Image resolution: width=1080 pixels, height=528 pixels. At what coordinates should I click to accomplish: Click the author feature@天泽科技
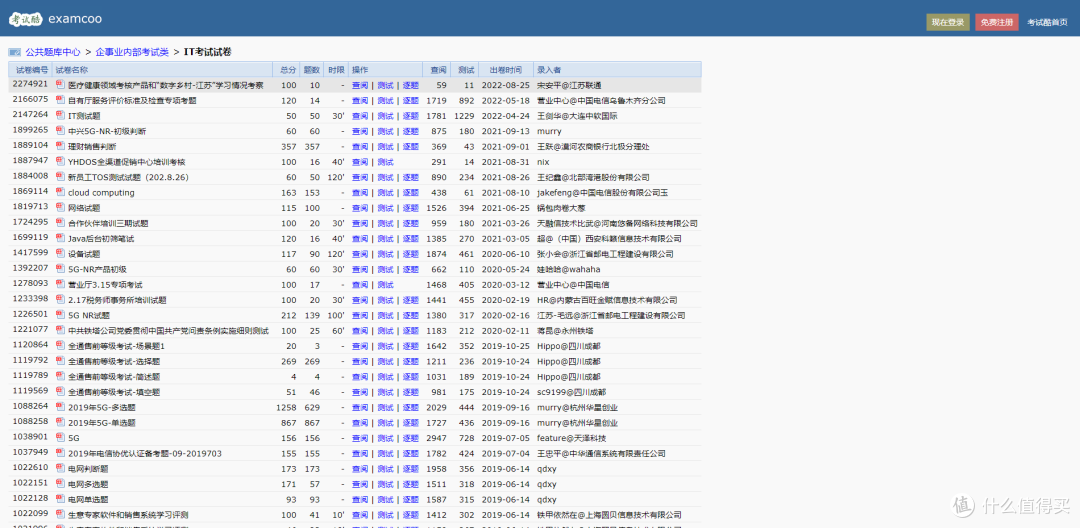pos(572,438)
